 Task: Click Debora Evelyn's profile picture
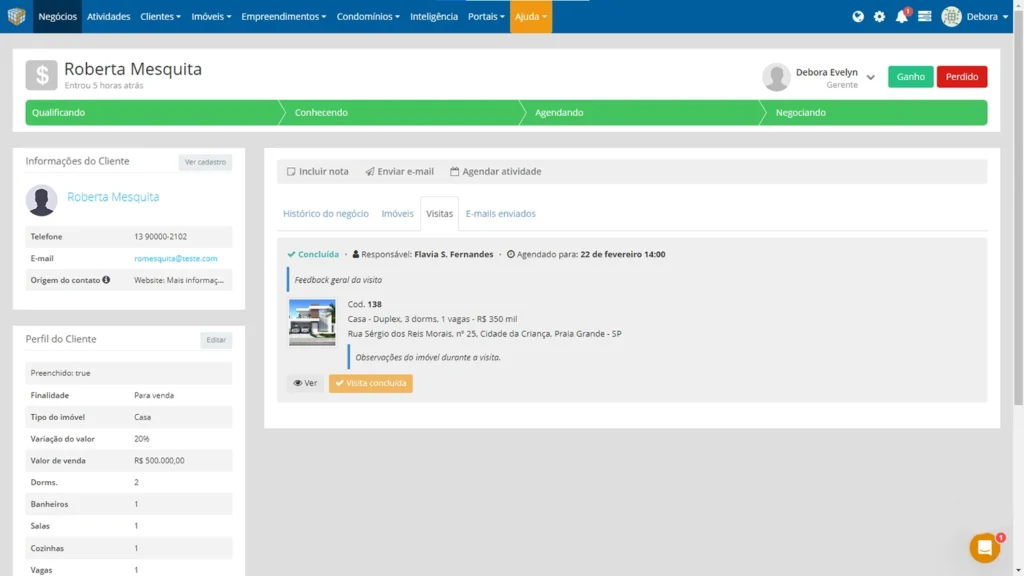(776, 77)
